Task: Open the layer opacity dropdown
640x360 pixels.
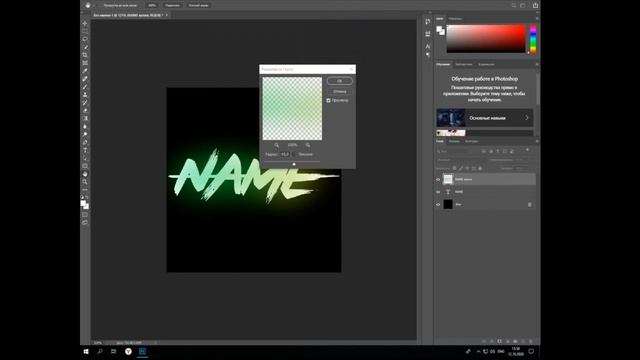Action: [x=521, y=160]
